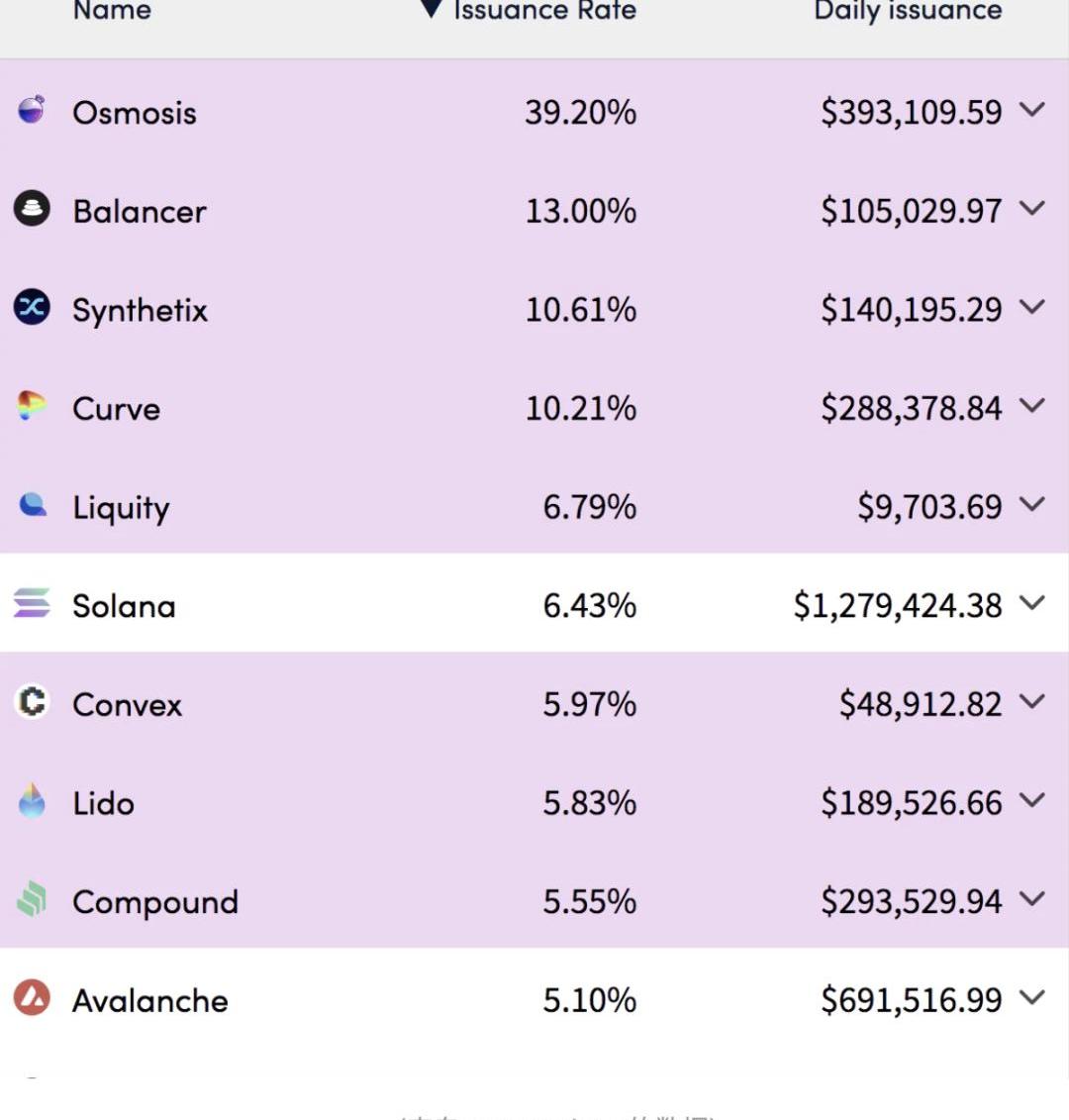Click the Synthetix logo icon
The height and width of the screenshot is (1120, 1069).
32,308
